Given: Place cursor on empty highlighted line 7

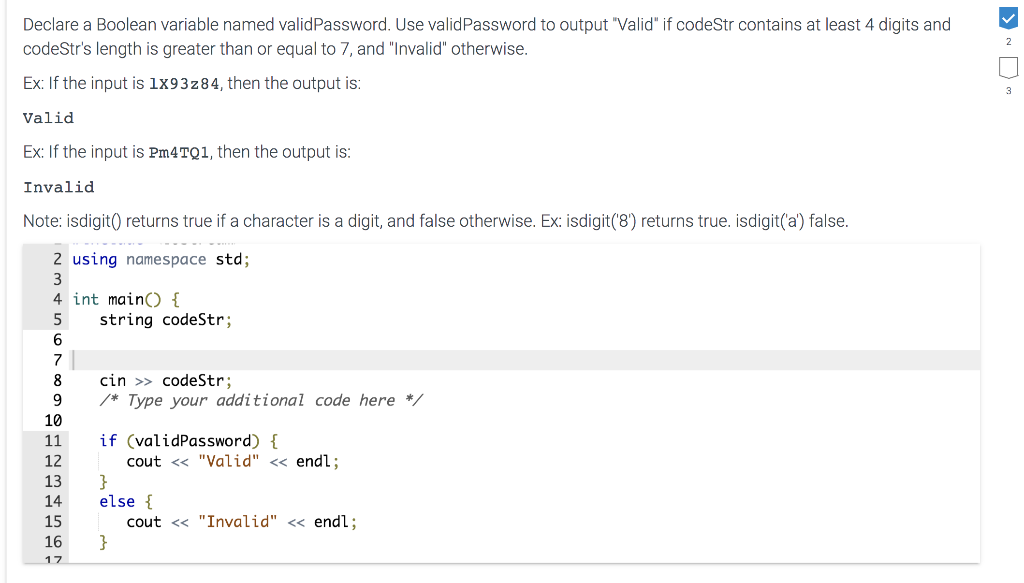Looking at the screenshot, I should (524, 360).
